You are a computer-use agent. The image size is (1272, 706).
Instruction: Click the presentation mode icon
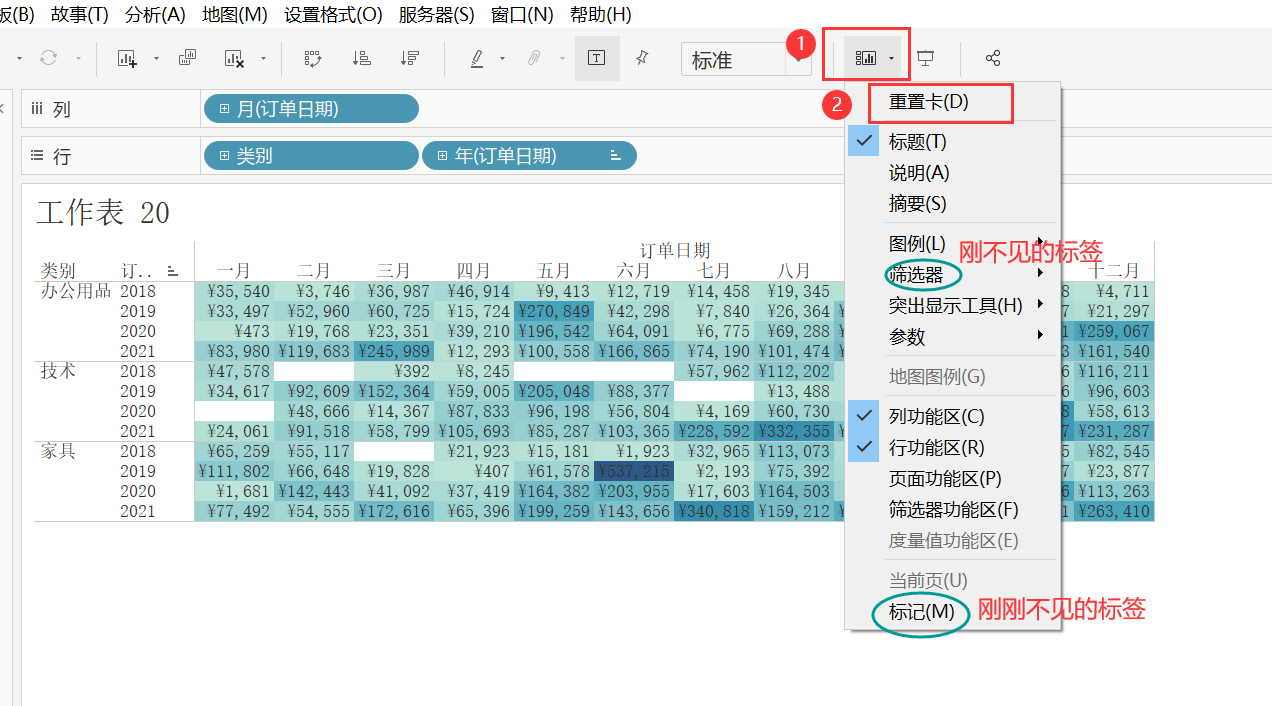click(x=926, y=58)
